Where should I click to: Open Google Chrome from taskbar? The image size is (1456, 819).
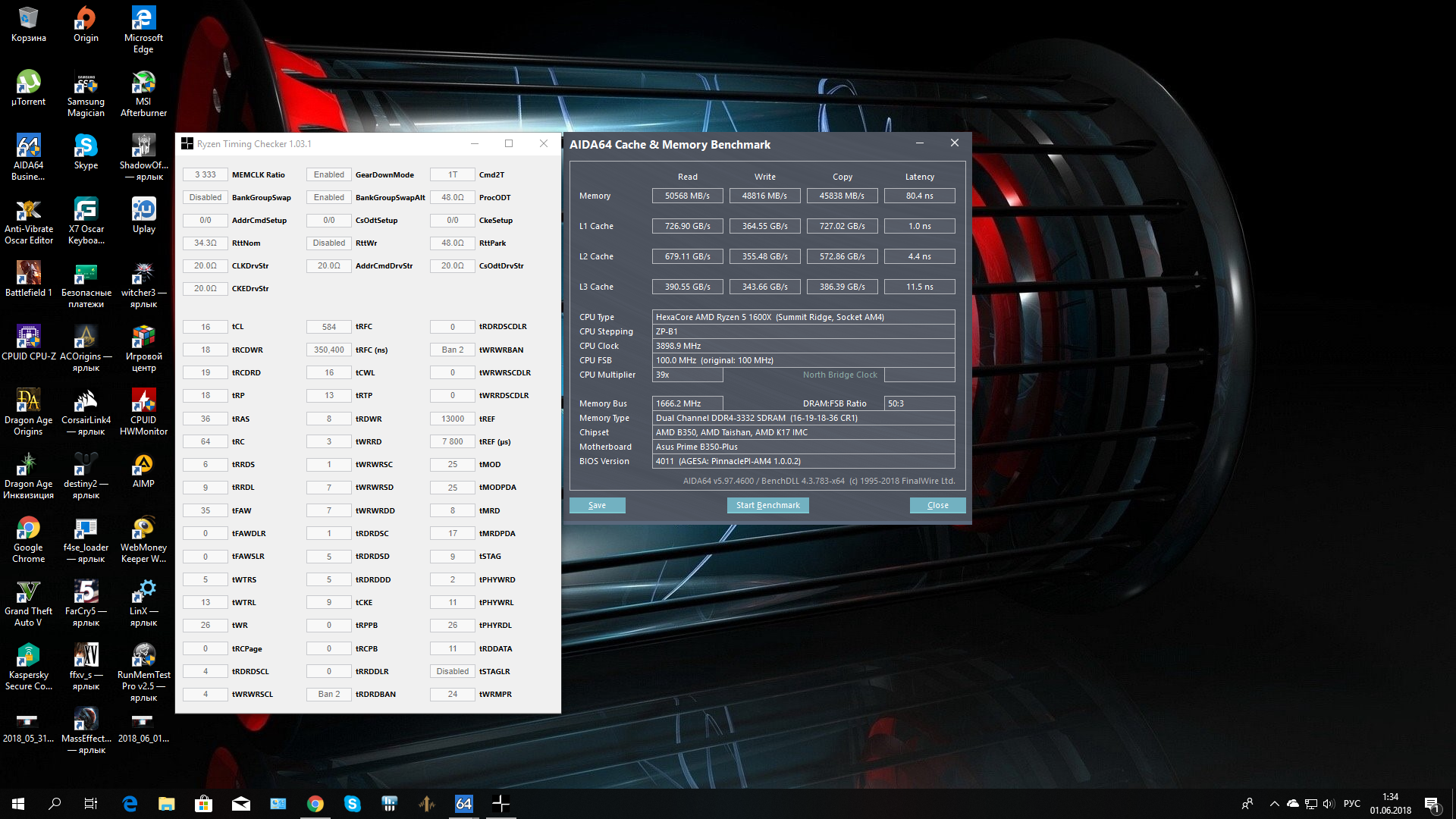(x=315, y=804)
